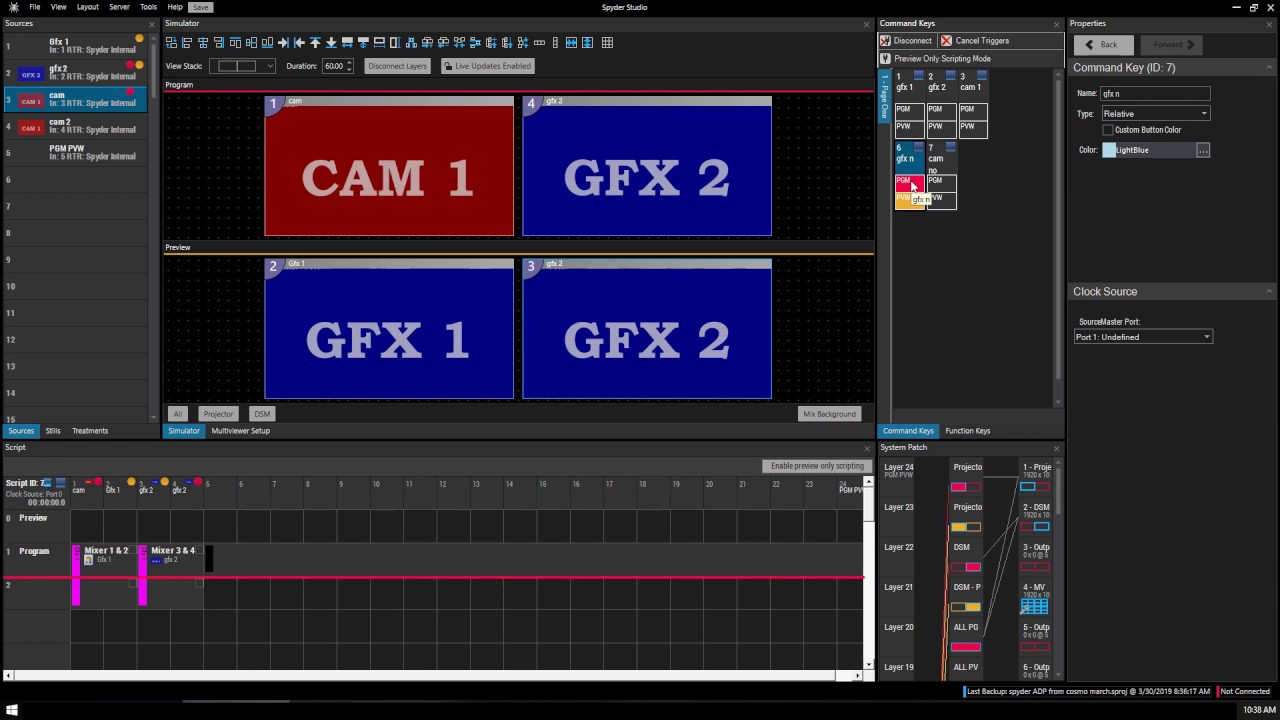The height and width of the screenshot is (720, 1280).
Task: Click the Disconnect plug icon in Command Keys
Action: click(x=885, y=41)
